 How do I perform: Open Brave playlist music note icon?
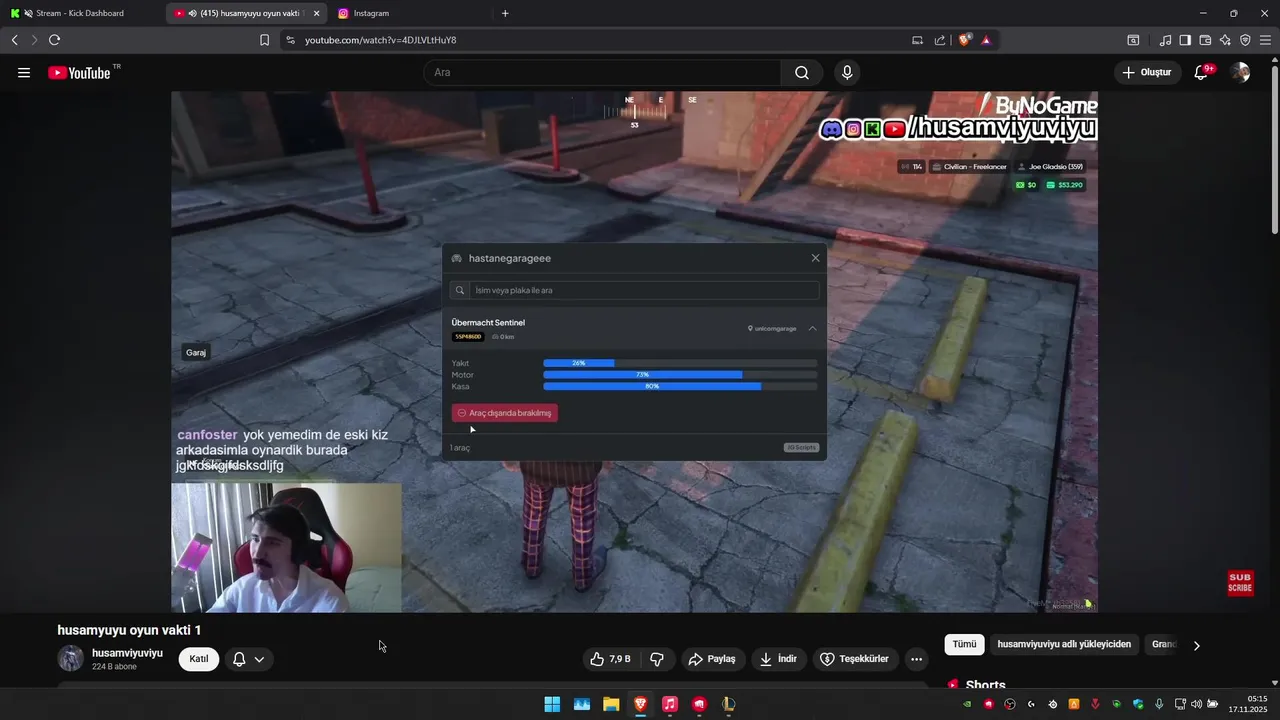(1165, 40)
